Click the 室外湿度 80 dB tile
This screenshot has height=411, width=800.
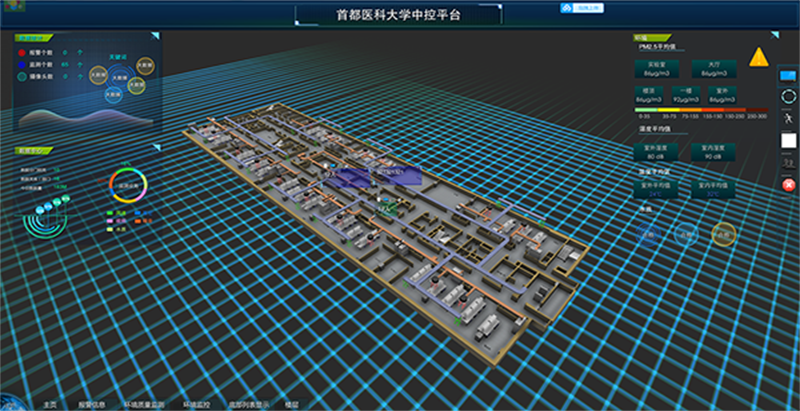656,152
